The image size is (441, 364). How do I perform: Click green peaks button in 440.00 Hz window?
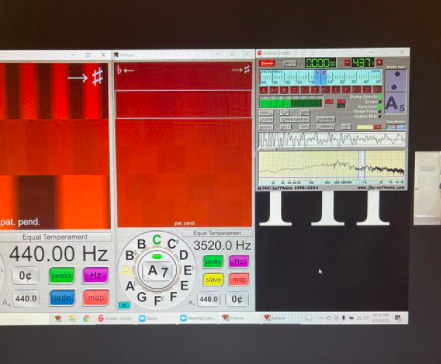pos(61,276)
